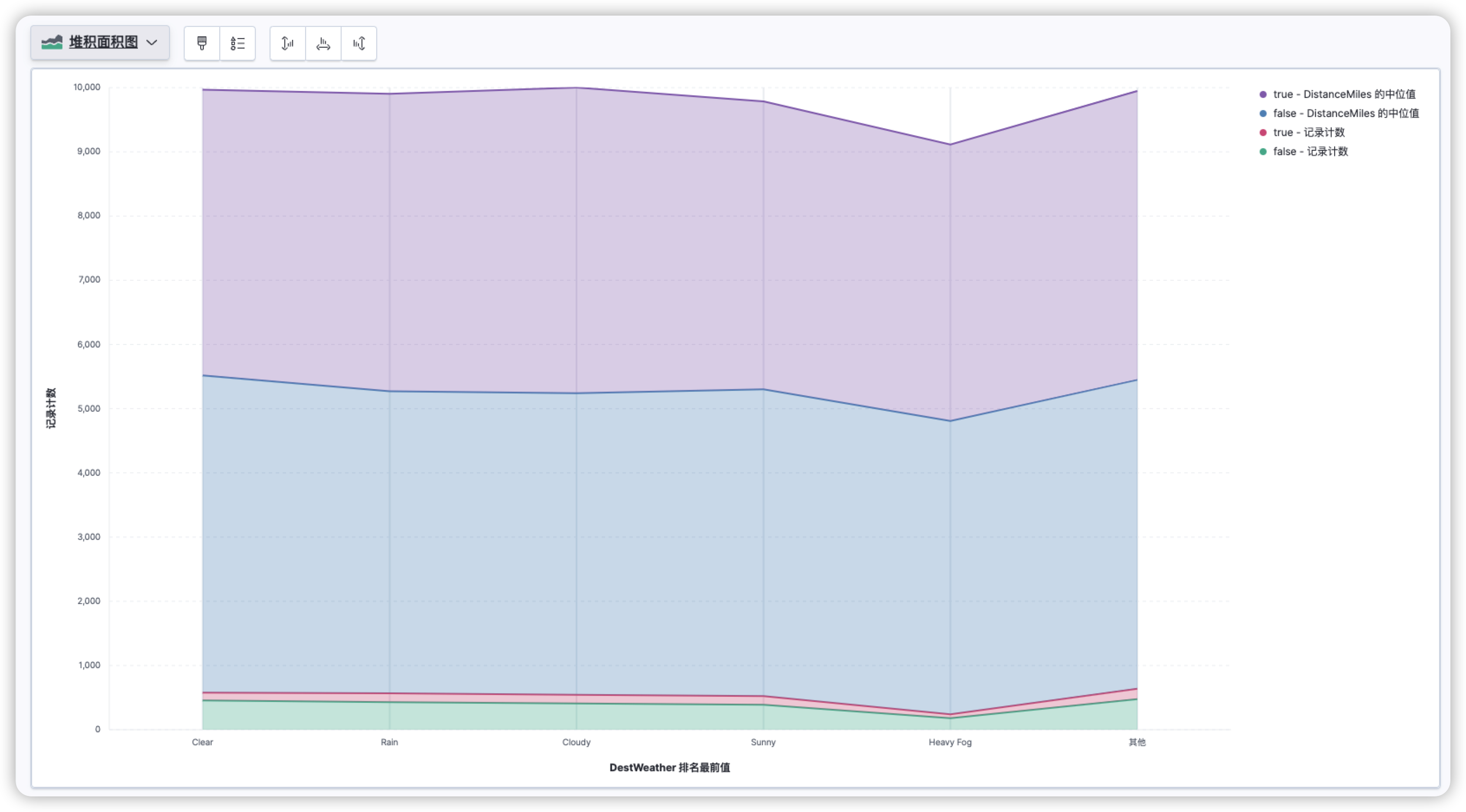This screenshot has height=812, width=1466.
Task: Select legend label true - 记录计数
Action: point(1309,133)
